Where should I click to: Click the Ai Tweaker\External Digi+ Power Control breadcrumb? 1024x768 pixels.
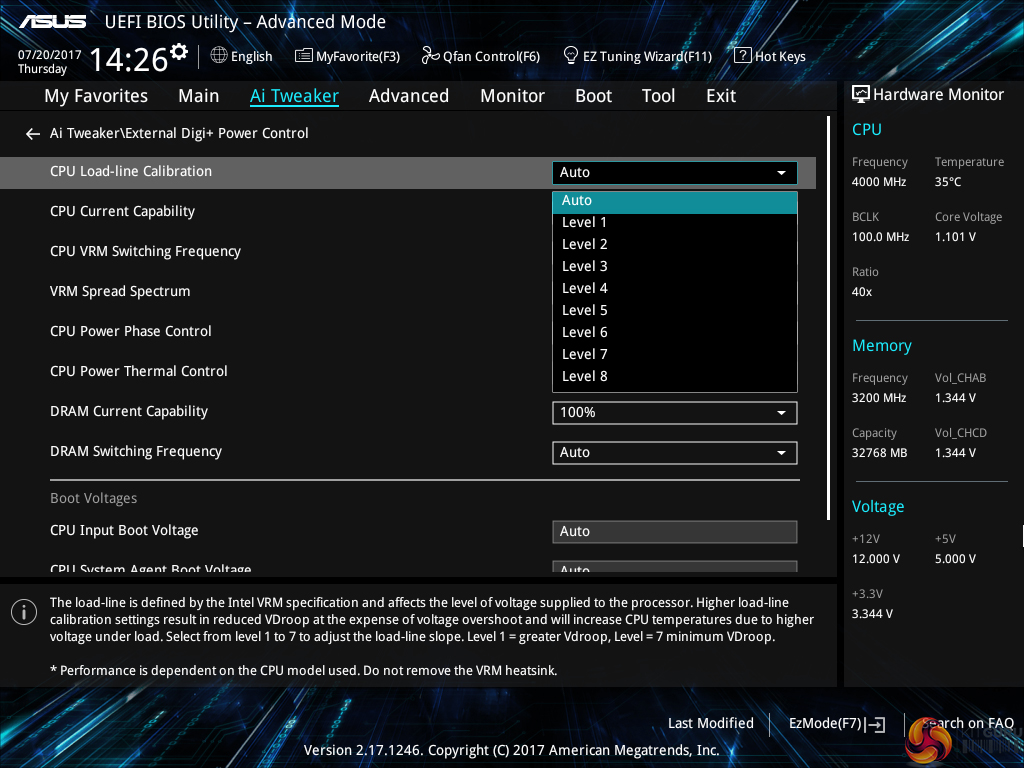point(179,133)
